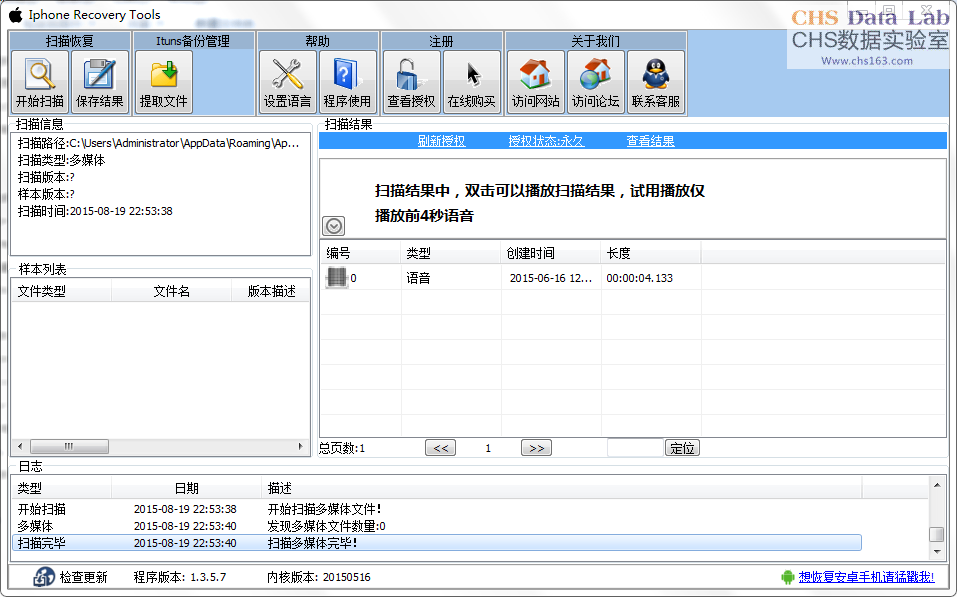Select the 注册 ribbon group
The width and height of the screenshot is (957, 597).
tap(441, 41)
